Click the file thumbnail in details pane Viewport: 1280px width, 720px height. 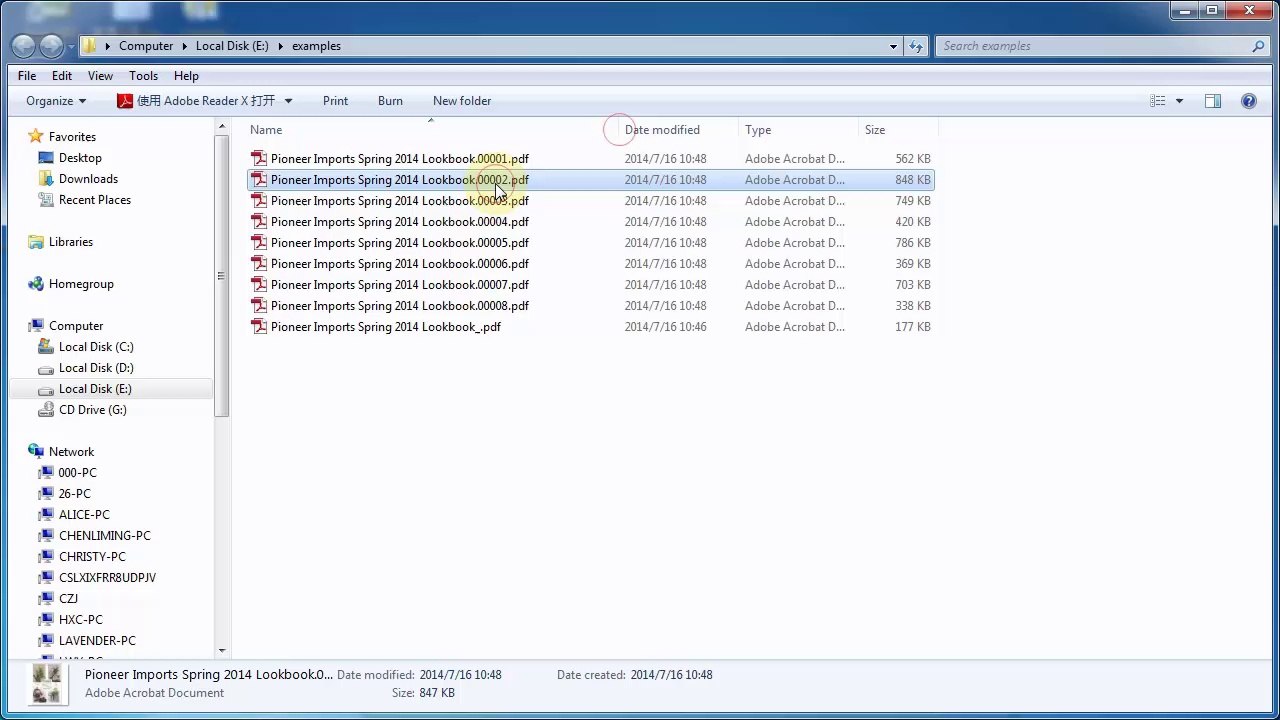tap(47, 684)
